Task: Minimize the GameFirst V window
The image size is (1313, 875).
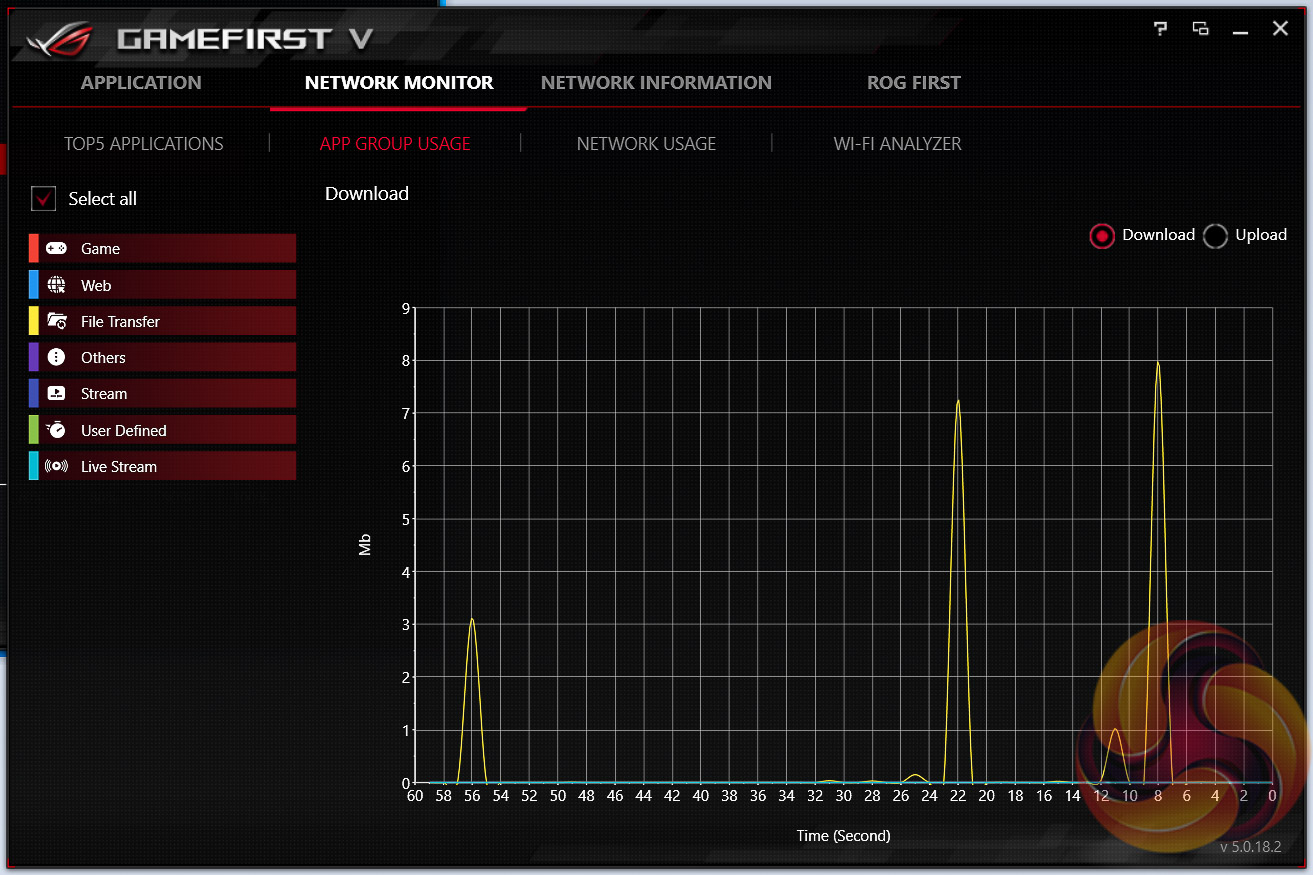Action: click(1241, 33)
